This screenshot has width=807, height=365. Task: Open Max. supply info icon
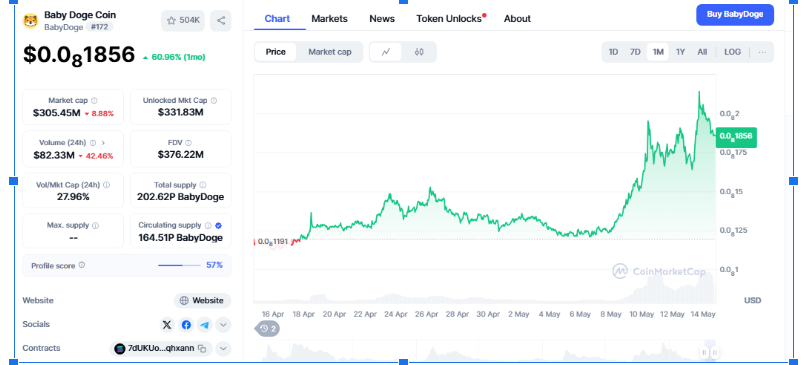pos(95,225)
